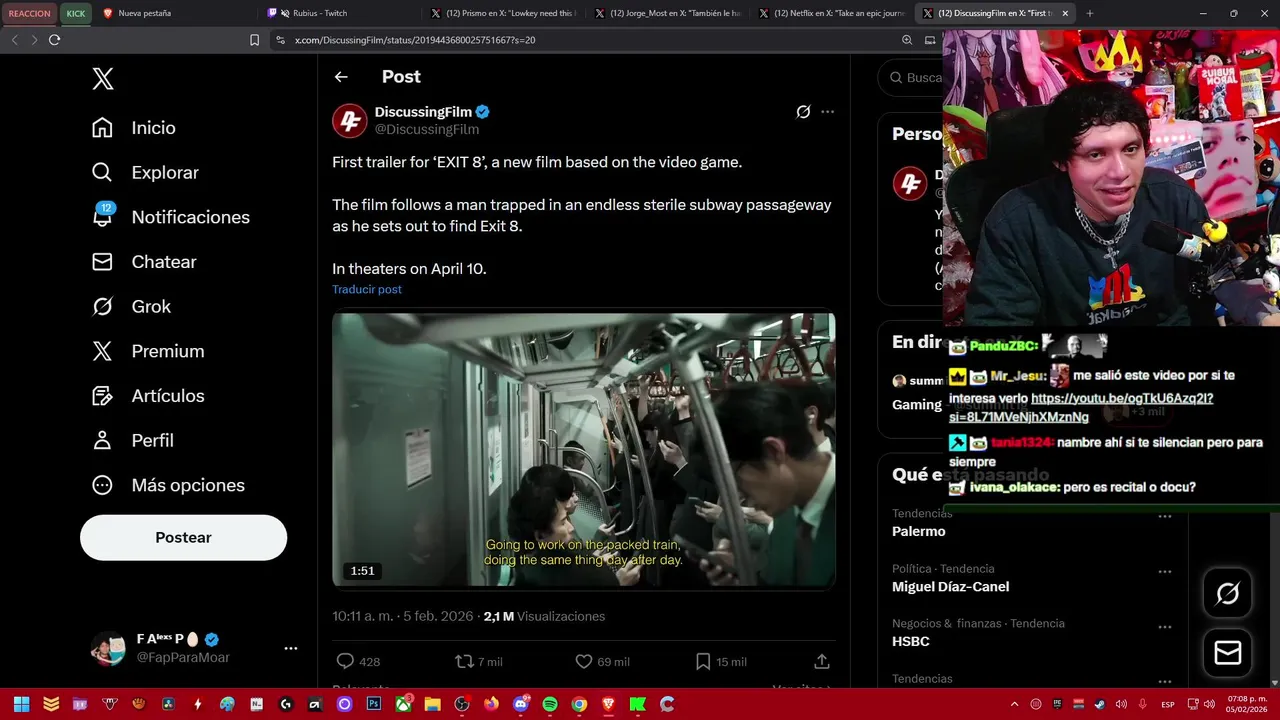
Task: Open the Windows Start menu
Action: pyautogui.click(x=21, y=704)
